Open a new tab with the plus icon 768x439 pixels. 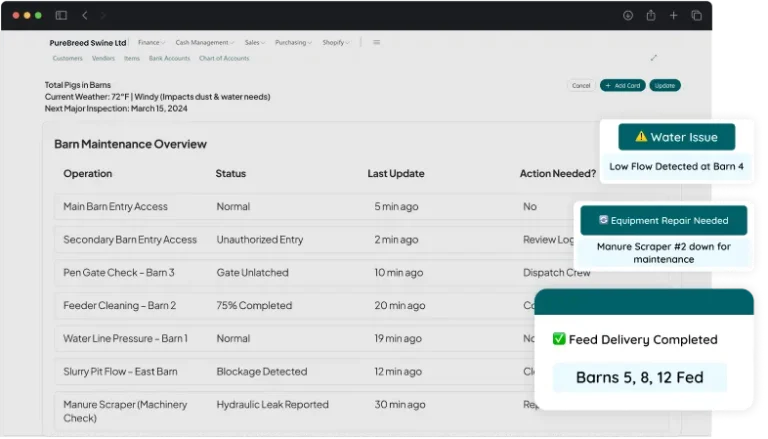[x=673, y=16]
